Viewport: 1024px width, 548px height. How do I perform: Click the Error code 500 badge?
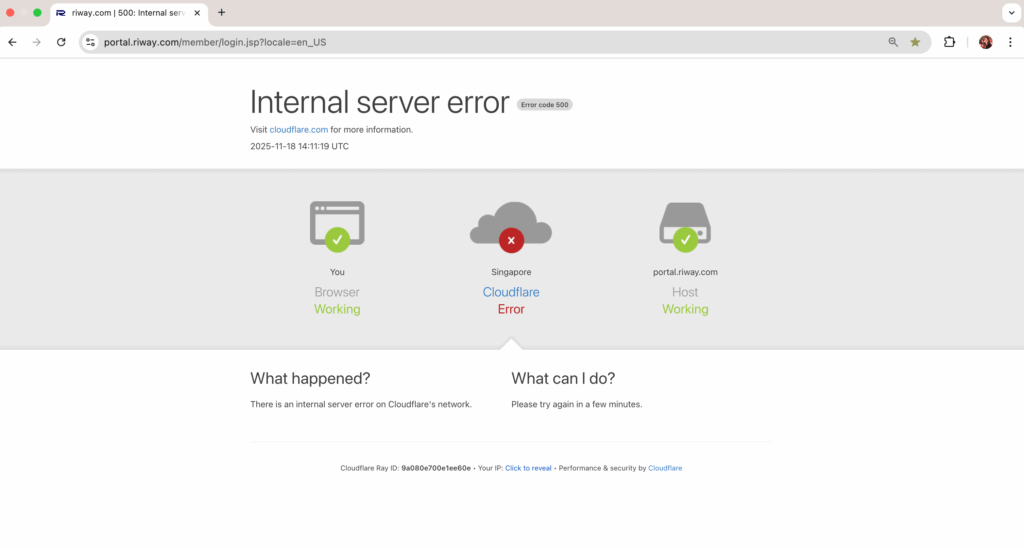[x=545, y=105]
